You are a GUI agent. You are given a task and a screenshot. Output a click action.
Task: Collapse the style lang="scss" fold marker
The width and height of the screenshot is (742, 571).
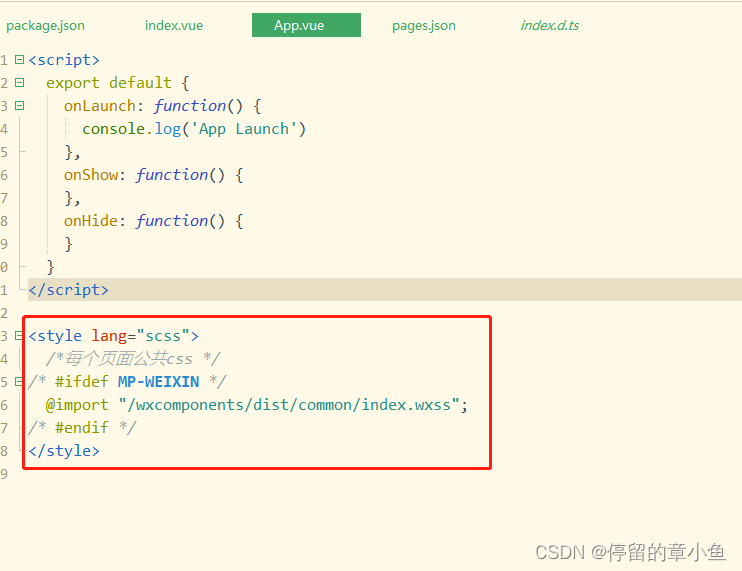click(19, 336)
